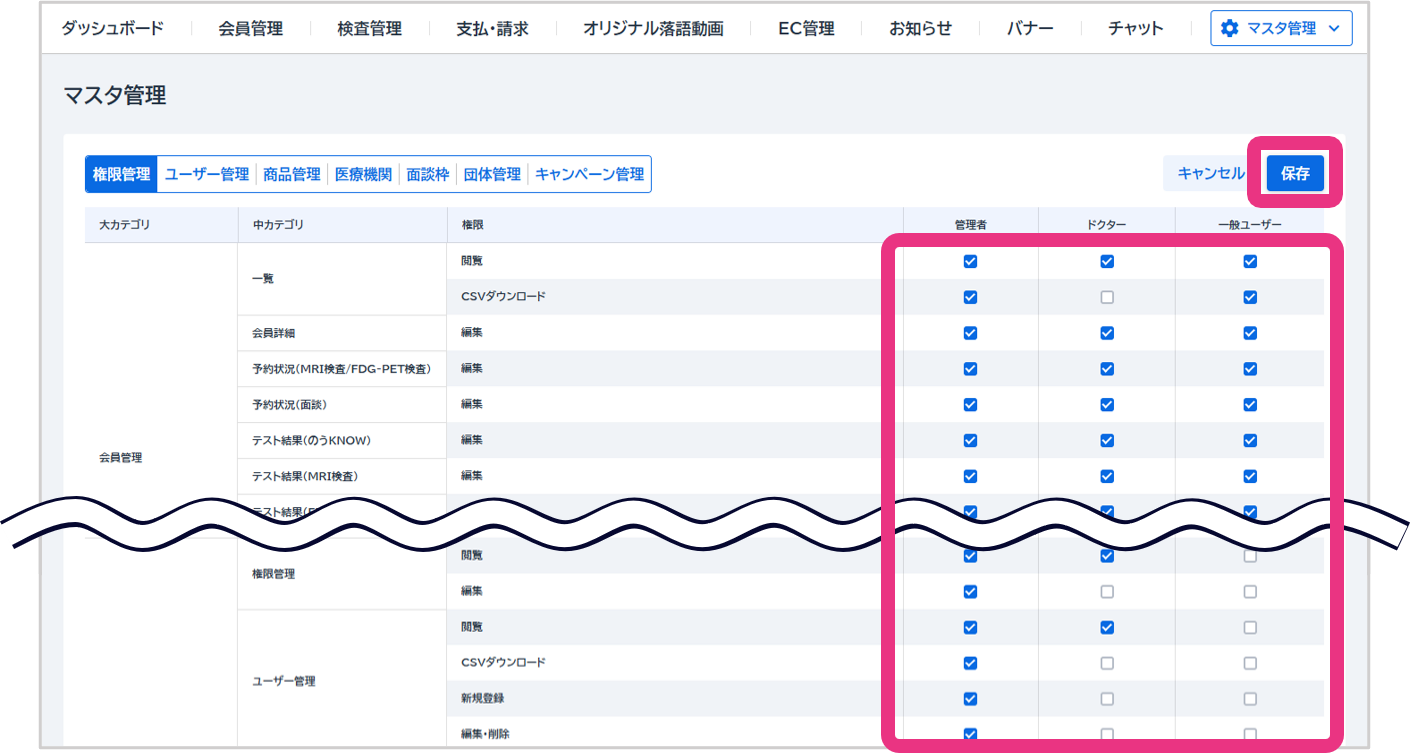This screenshot has width=1411, height=753.
Task: Open オリジナル落語動画 in the top navigation
Action: tap(653, 28)
